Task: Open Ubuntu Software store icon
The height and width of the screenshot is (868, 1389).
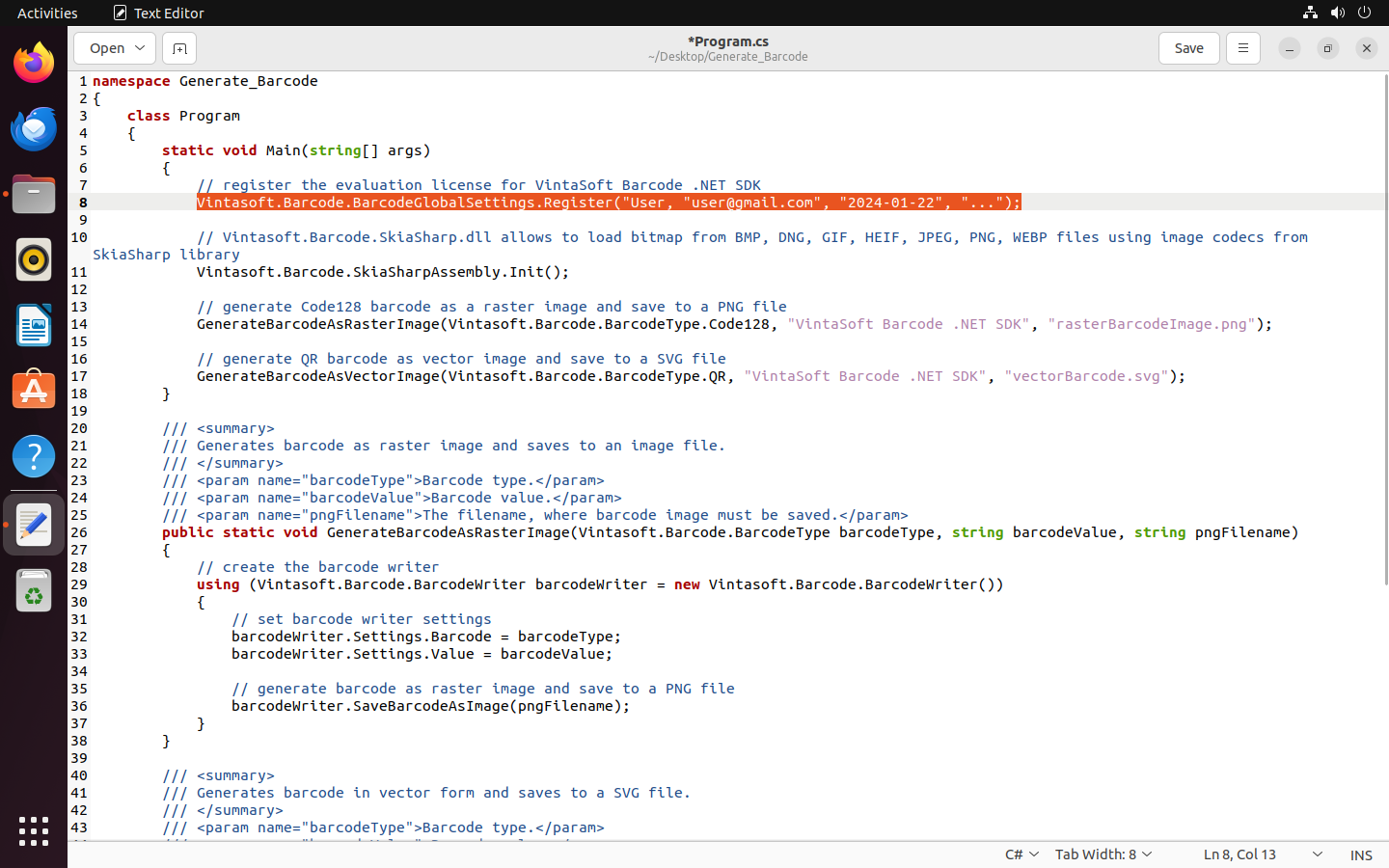Action: pyautogui.click(x=34, y=392)
